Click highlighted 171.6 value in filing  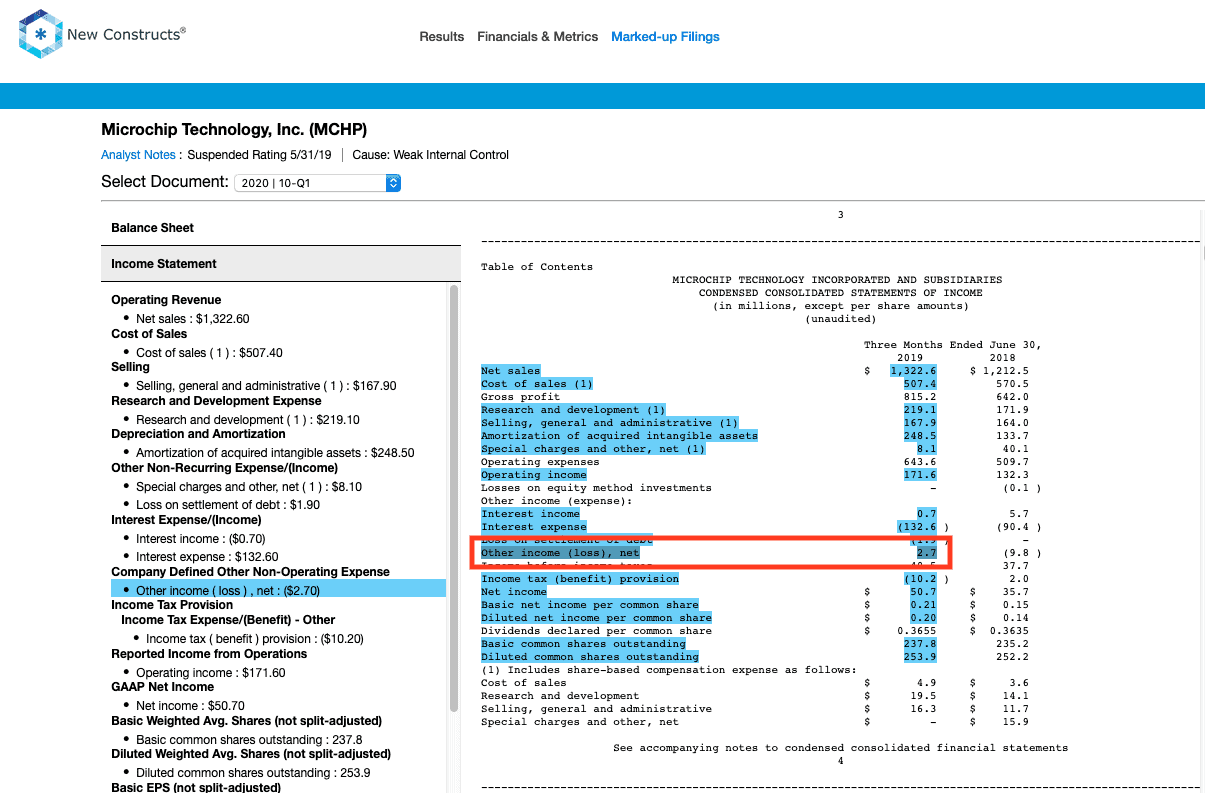(x=919, y=475)
